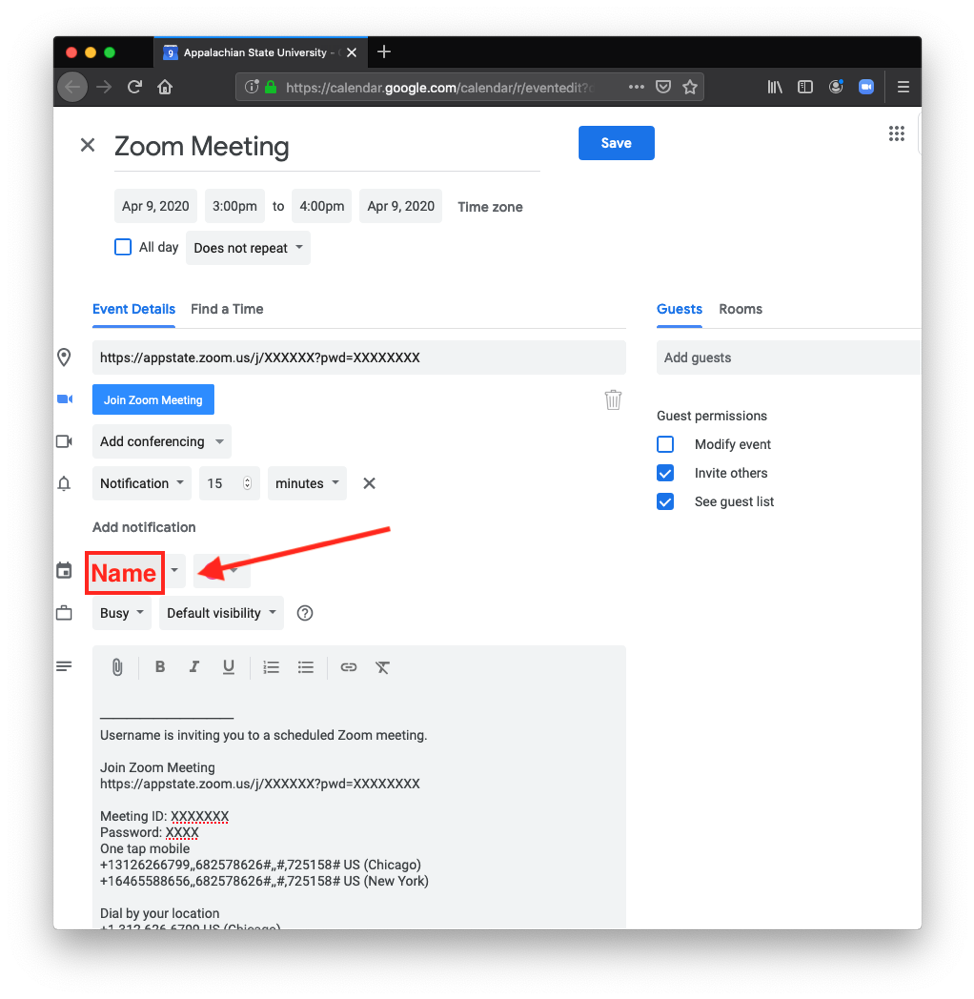Bookmark this page with the star icon
The height and width of the screenshot is (999, 974).
coord(690,87)
